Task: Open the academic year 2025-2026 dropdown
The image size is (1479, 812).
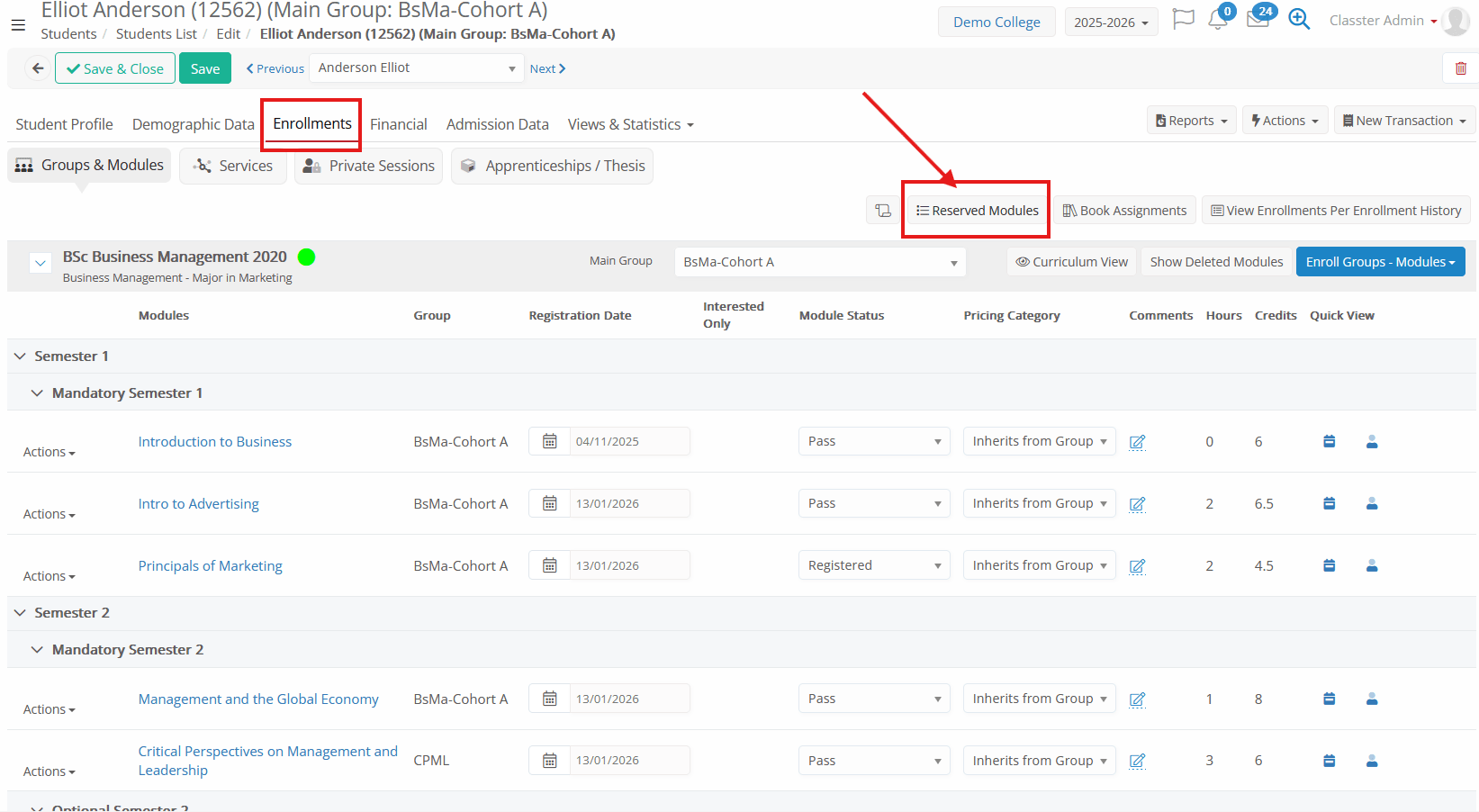Action: pos(1110,23)
